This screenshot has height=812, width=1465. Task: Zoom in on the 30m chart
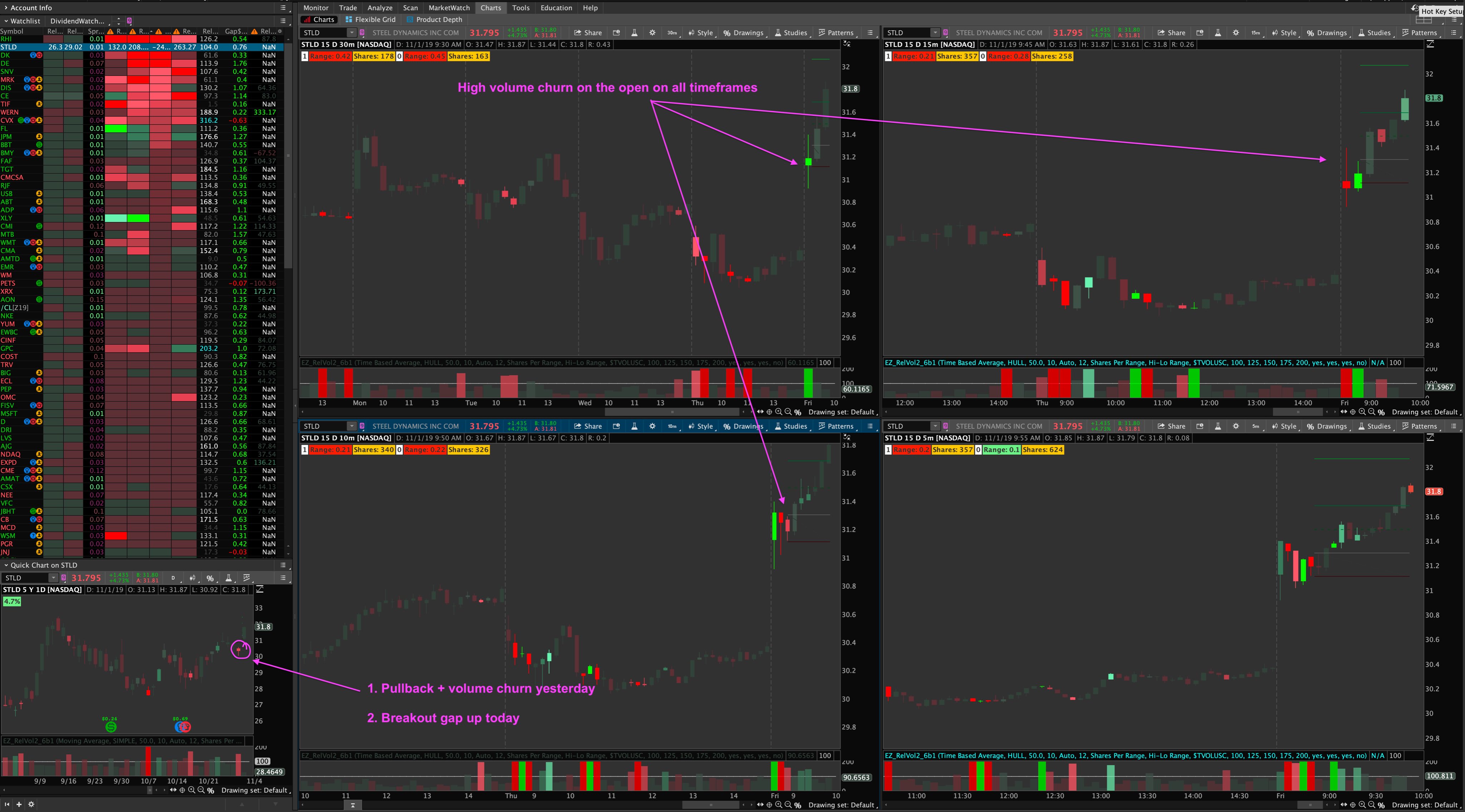[779, 412]
